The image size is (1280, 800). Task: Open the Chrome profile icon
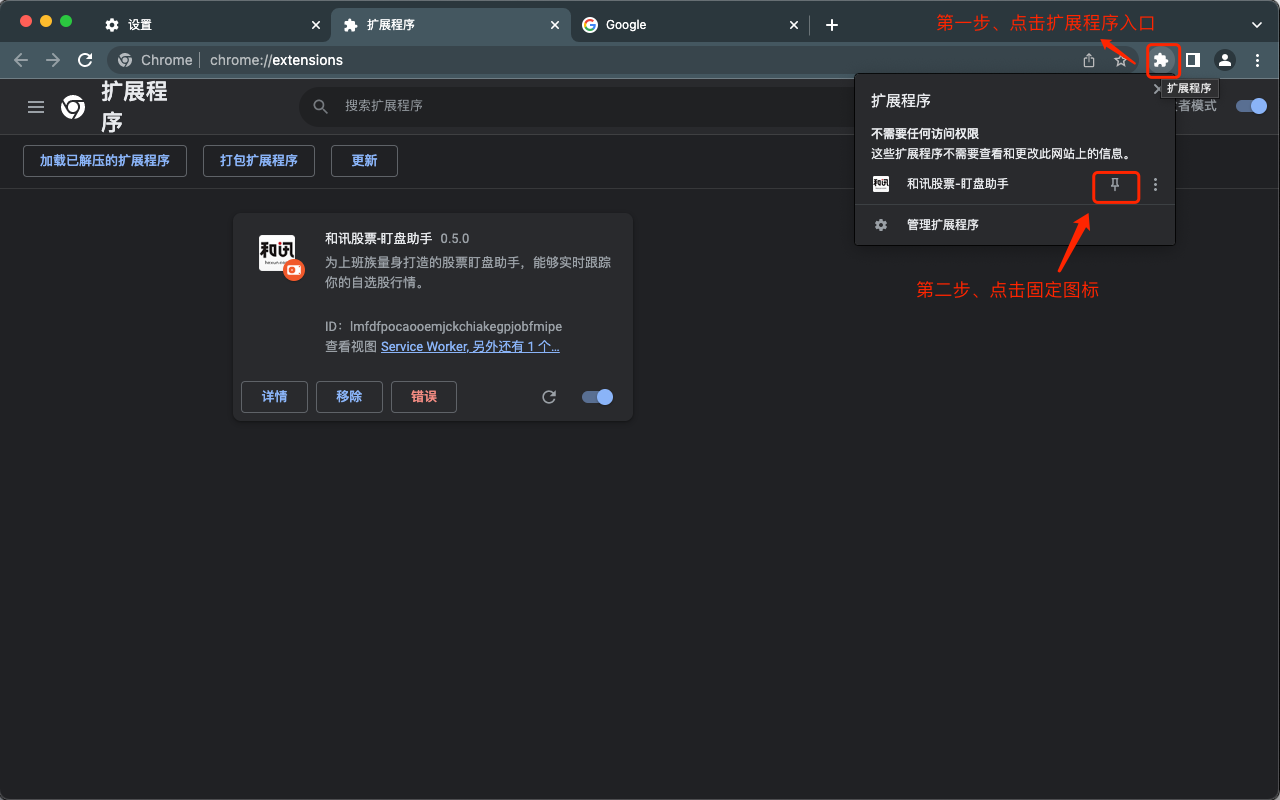(1225, 60)
